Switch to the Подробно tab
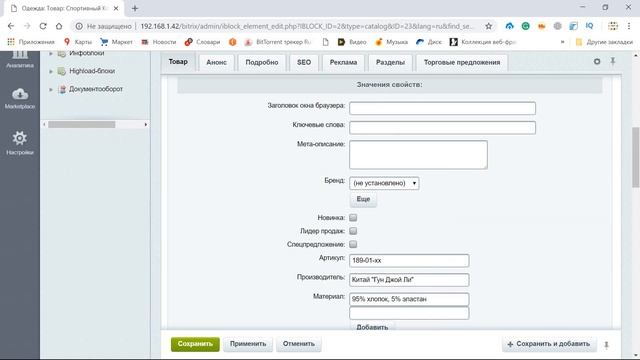 (262, 62)
